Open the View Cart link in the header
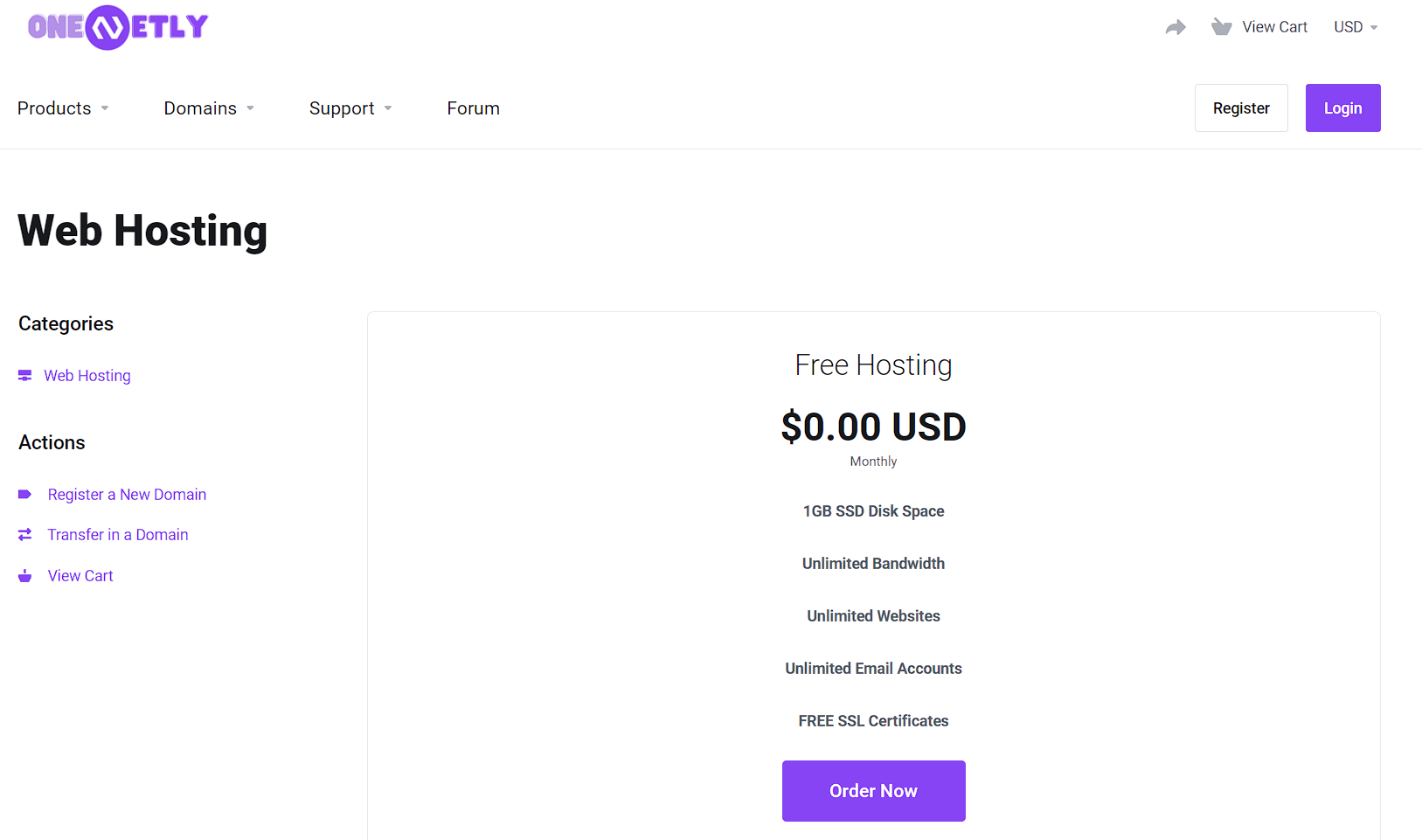 (x=1275, y=27)
